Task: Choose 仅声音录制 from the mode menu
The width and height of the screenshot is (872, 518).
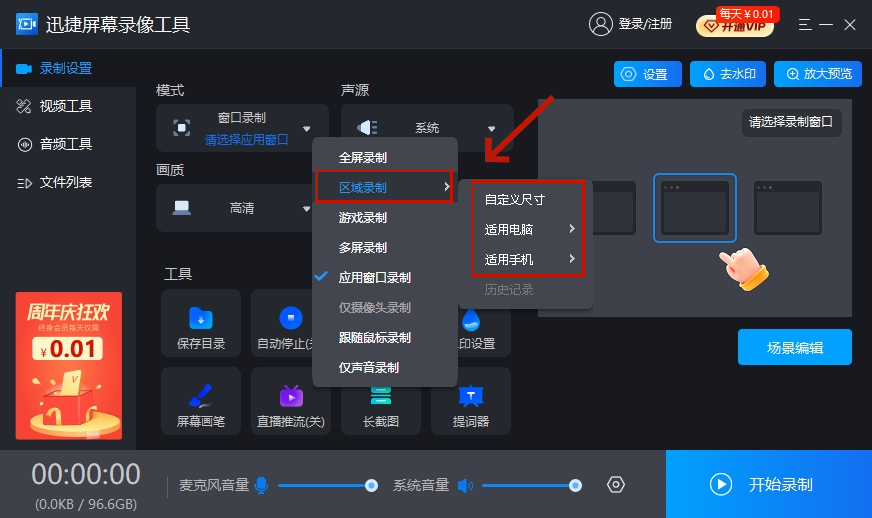Action: tap(385, 368)
